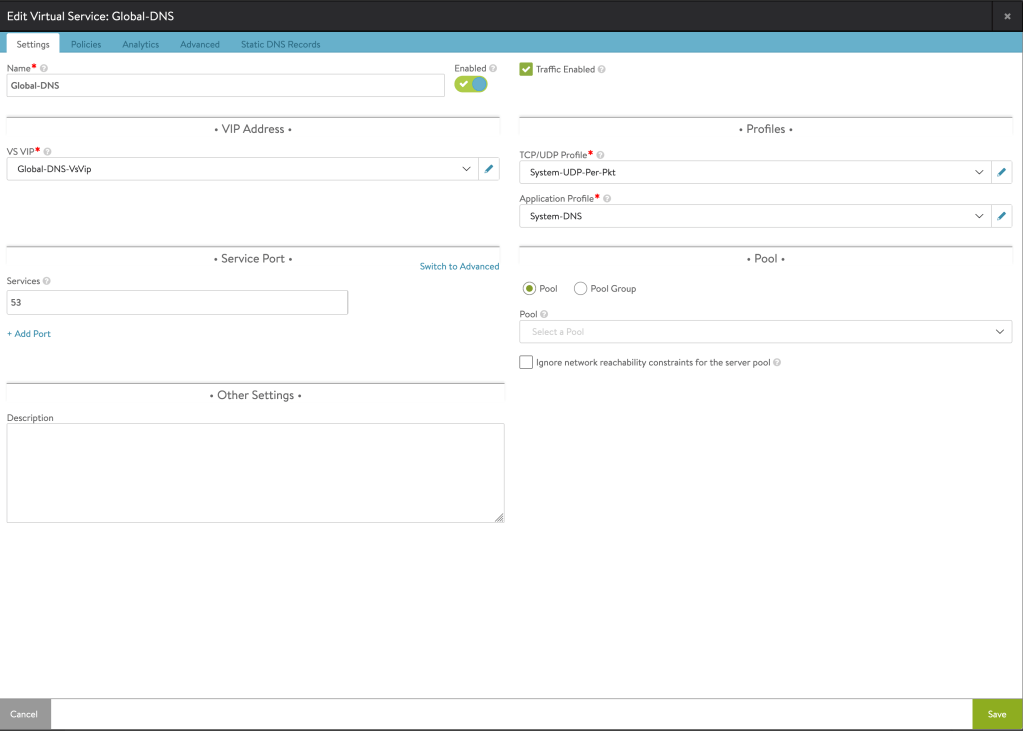
Task: Open the TCP/UDP Profile dropdown
Action: [x=979, y=172]
